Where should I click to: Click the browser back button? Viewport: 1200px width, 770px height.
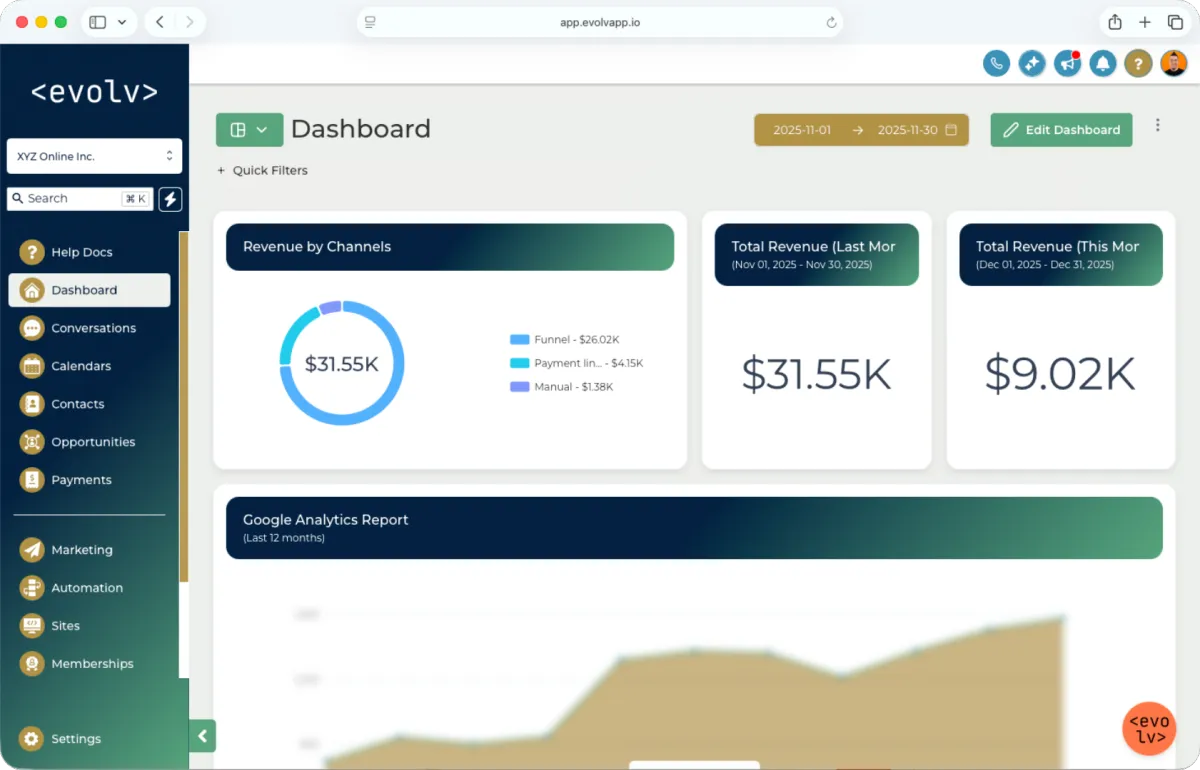pyautogui.click(x=160, y=22)
